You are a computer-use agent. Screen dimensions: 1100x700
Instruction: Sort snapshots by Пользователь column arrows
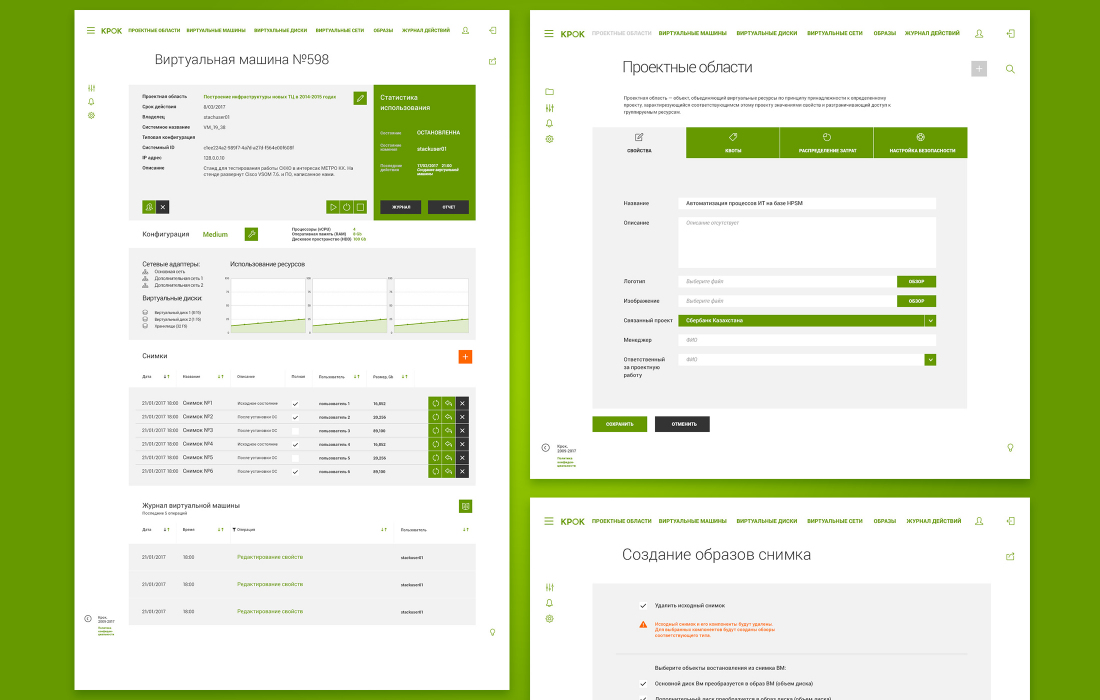(x=356, y=377)
